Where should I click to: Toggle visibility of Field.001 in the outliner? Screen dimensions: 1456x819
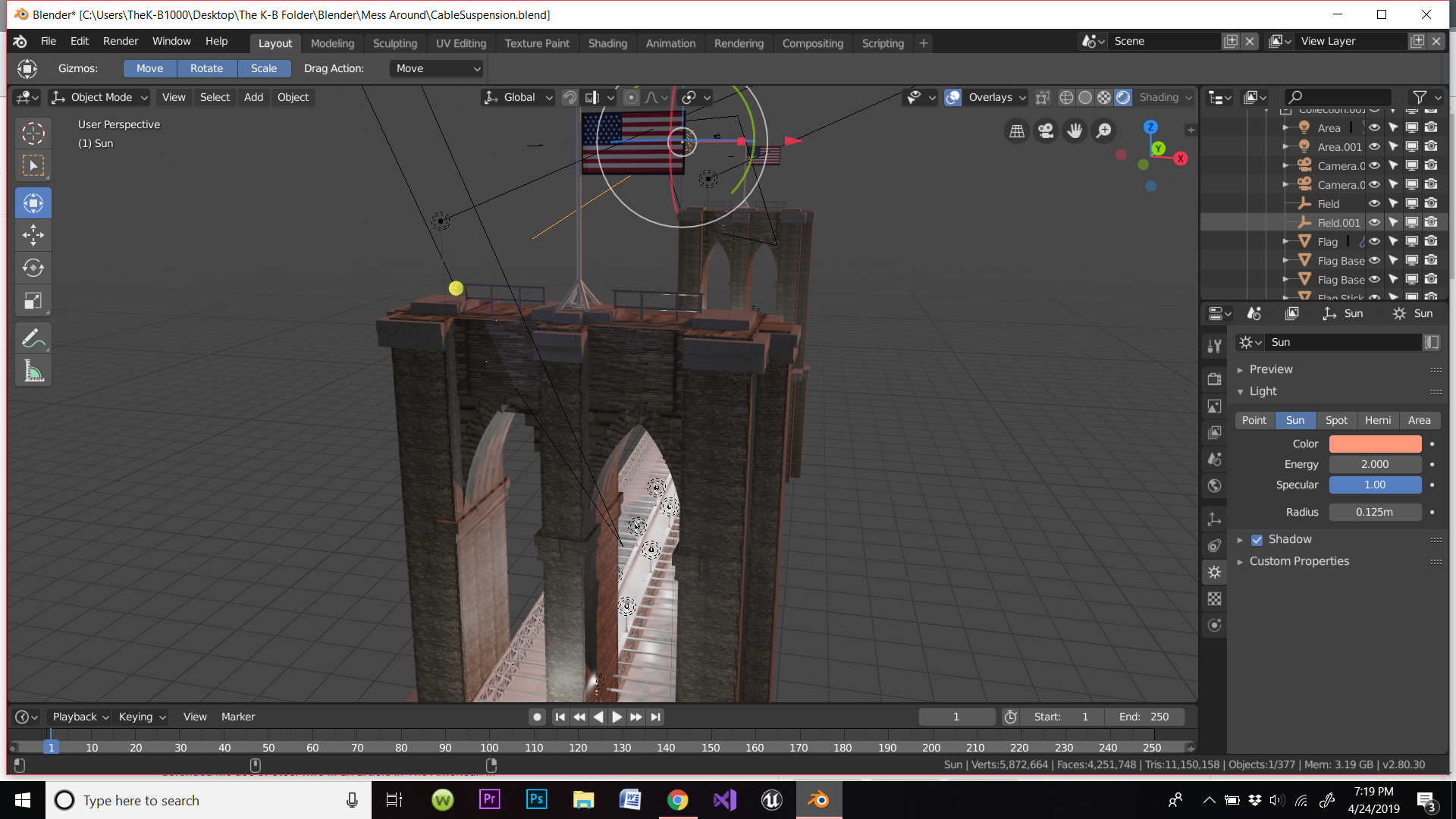tap(1374, 222)
